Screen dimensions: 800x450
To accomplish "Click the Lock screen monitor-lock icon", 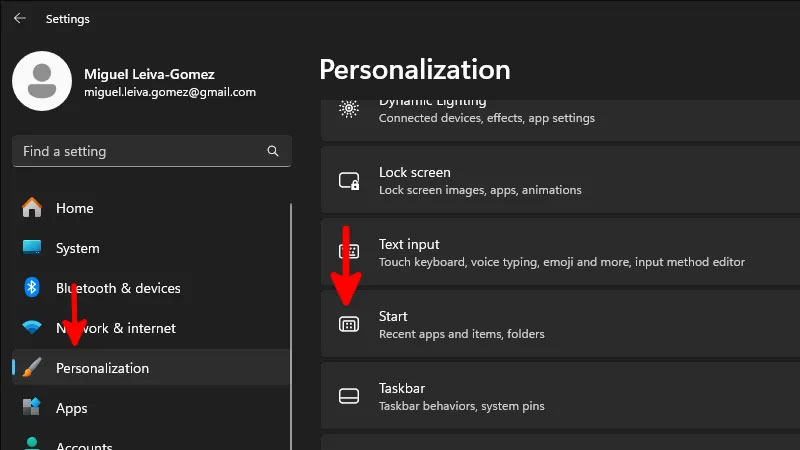I will pos(349,181).
